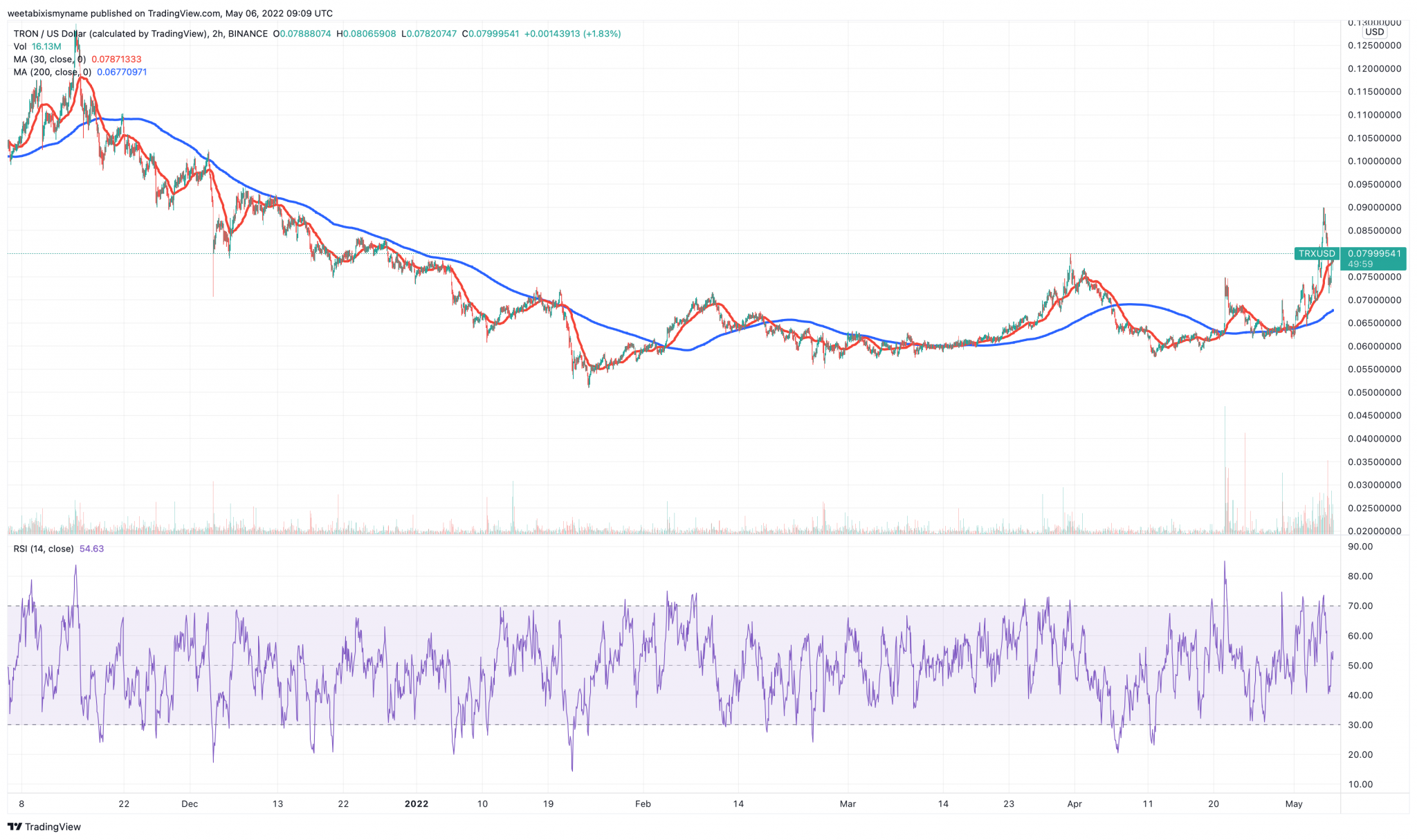Click the high value H0.08065908
The width and height of the screenshot is (1417, 840).
pos(366,34)
